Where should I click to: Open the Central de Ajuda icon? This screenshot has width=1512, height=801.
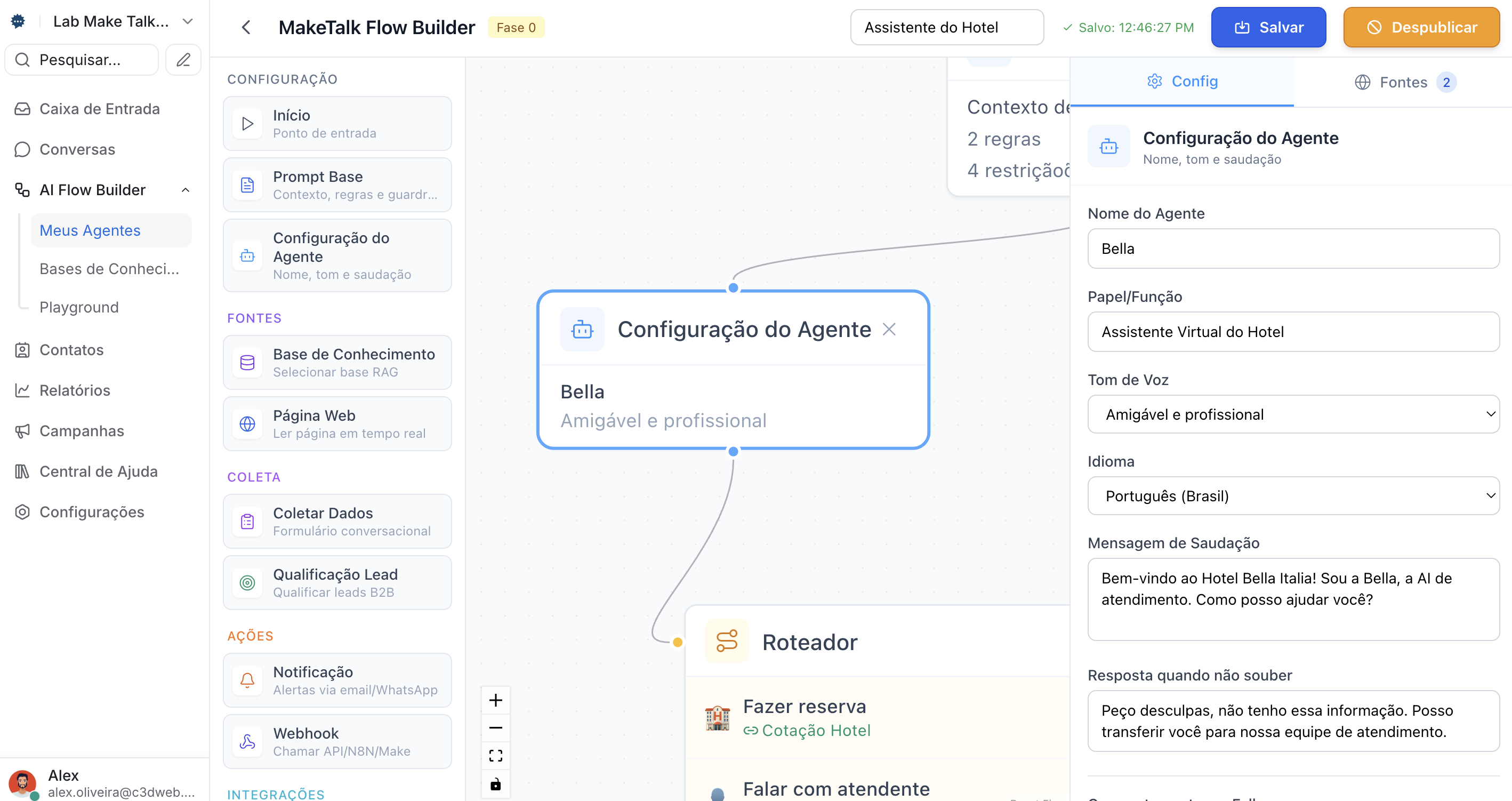tap(22, 471)
